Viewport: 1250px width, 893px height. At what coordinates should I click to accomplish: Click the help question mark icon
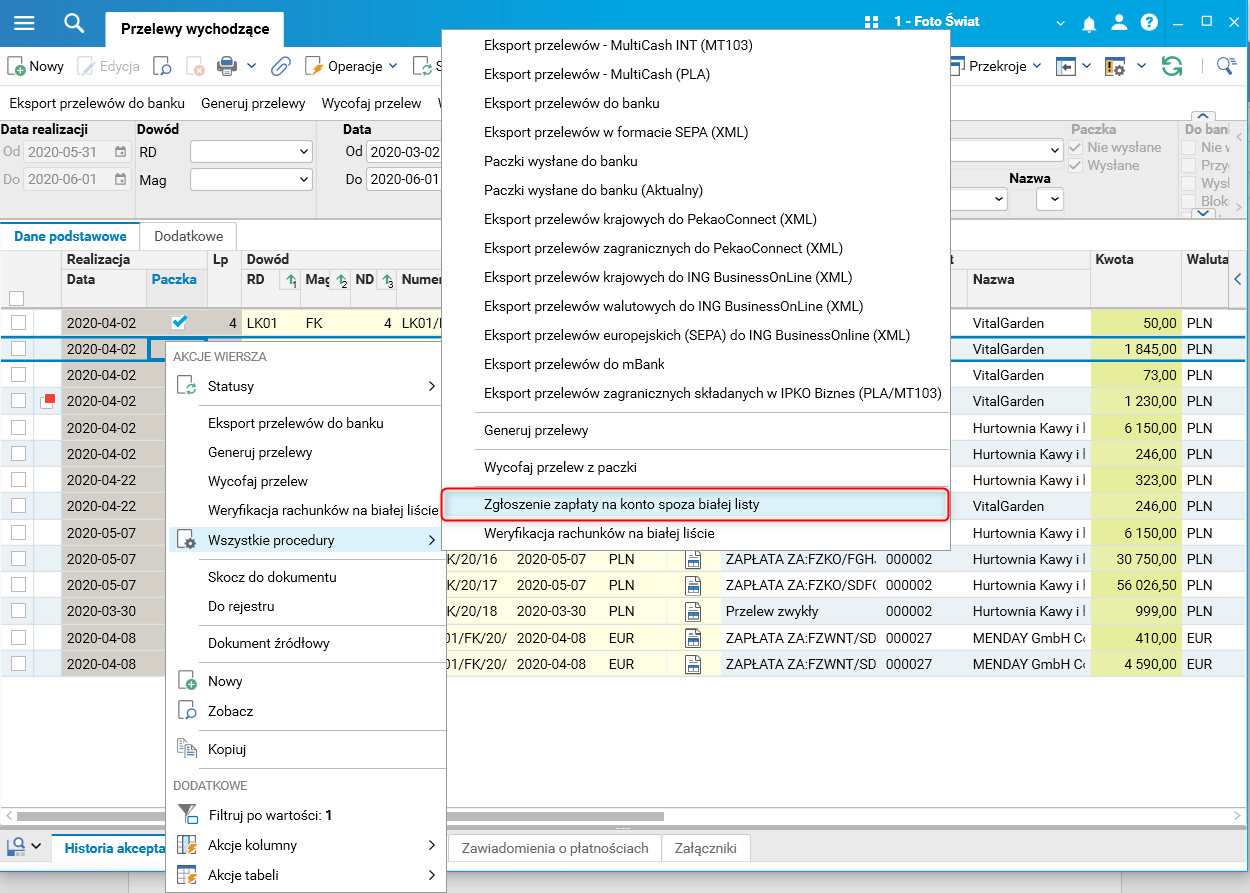click(x=1149, y=23)
